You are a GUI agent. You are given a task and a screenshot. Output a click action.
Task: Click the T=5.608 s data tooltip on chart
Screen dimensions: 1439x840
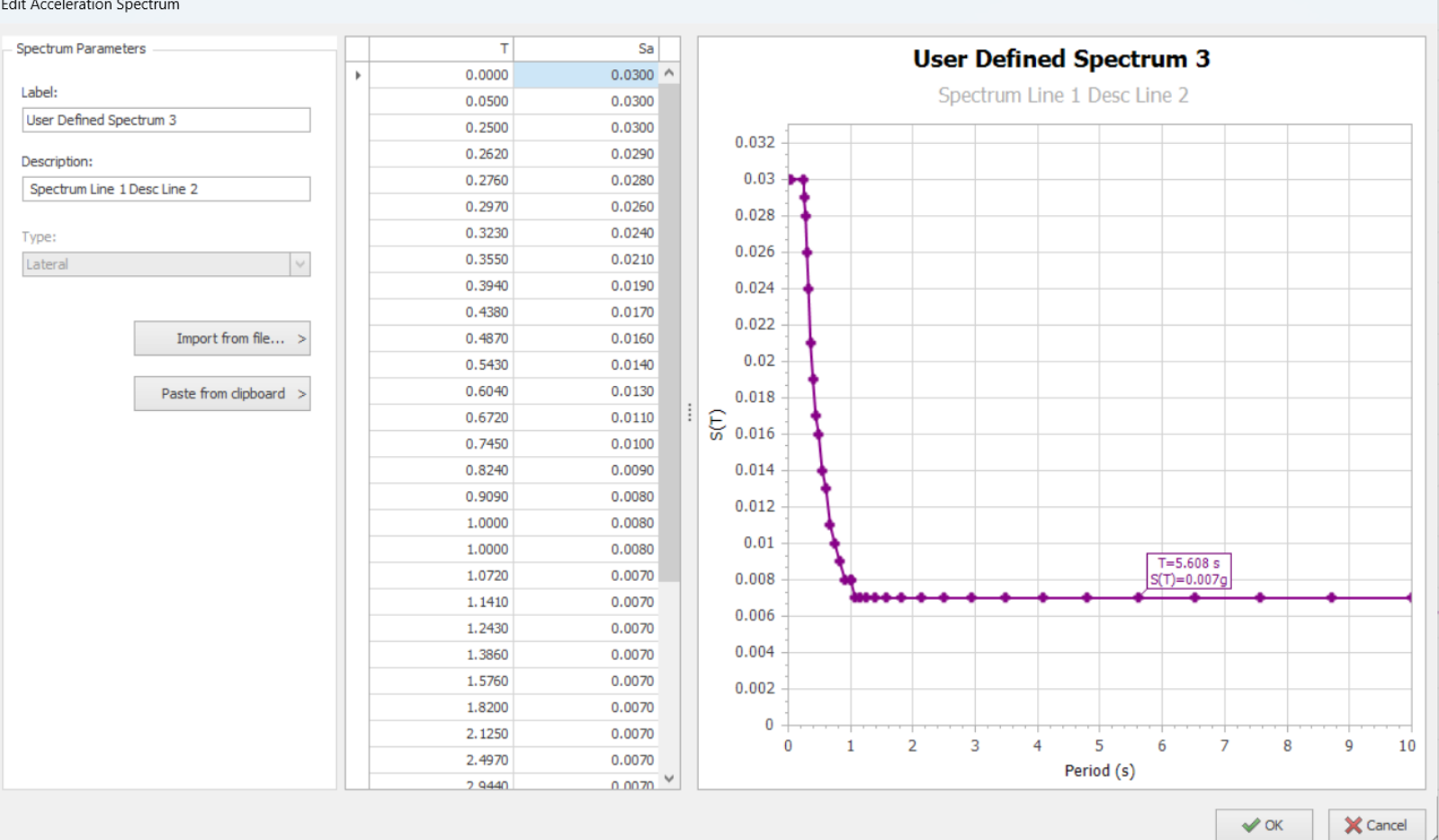1188,571
